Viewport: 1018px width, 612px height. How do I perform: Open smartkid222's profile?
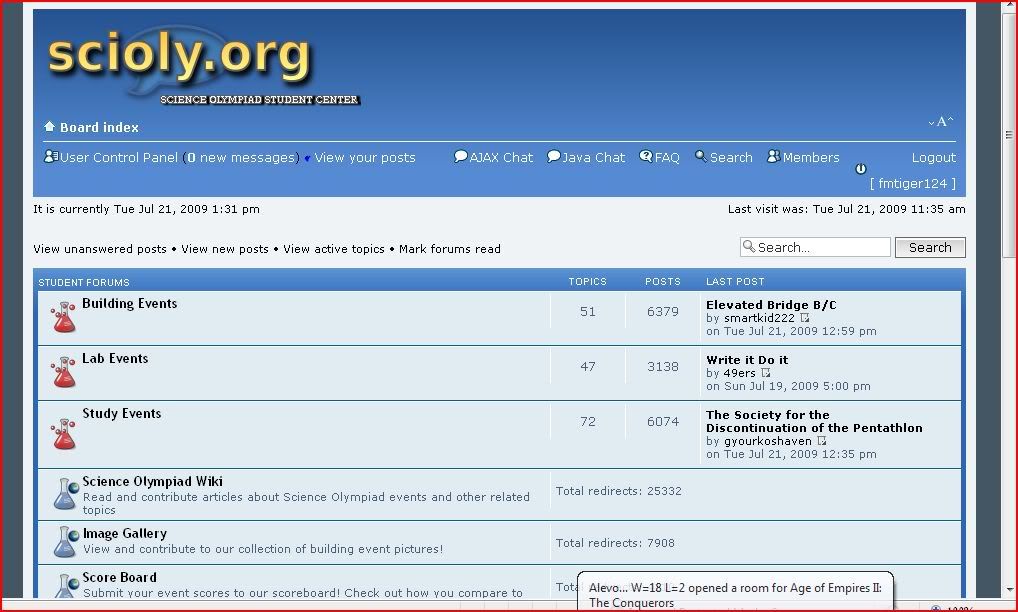(x=759, y=318)
